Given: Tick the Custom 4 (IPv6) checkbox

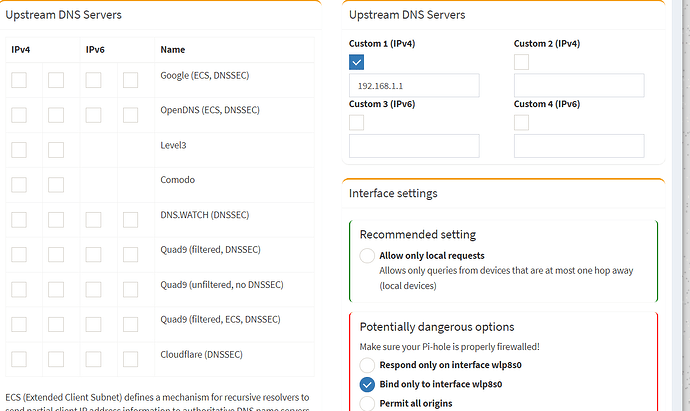Looking at the screenshot, I should coord(522,122).
